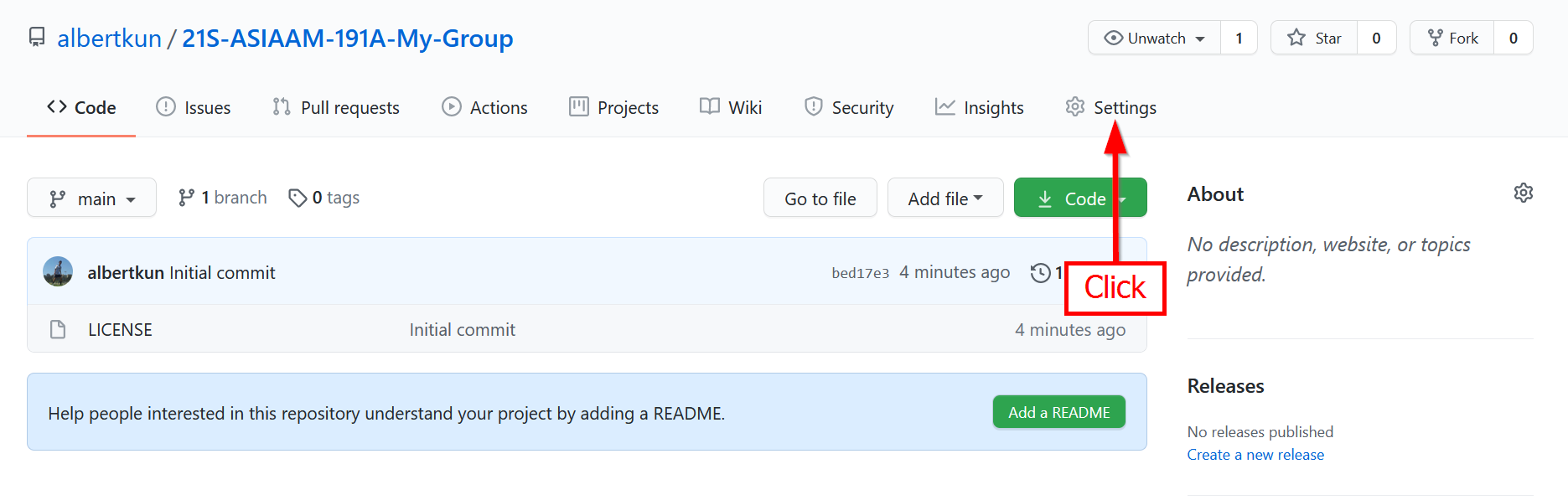This screenshot has width=1568, height=500.
Task: Click albertkun's avatar thumbnail
Action: [x=58, y=272]
